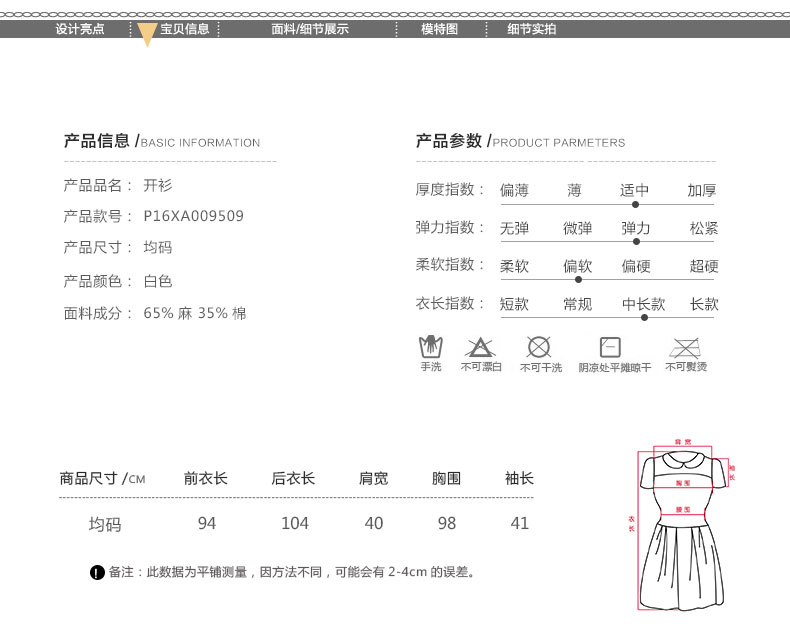Screen dimensions: 790x624
Task: Go to the 模特图 tab
Action: (439, 29)
